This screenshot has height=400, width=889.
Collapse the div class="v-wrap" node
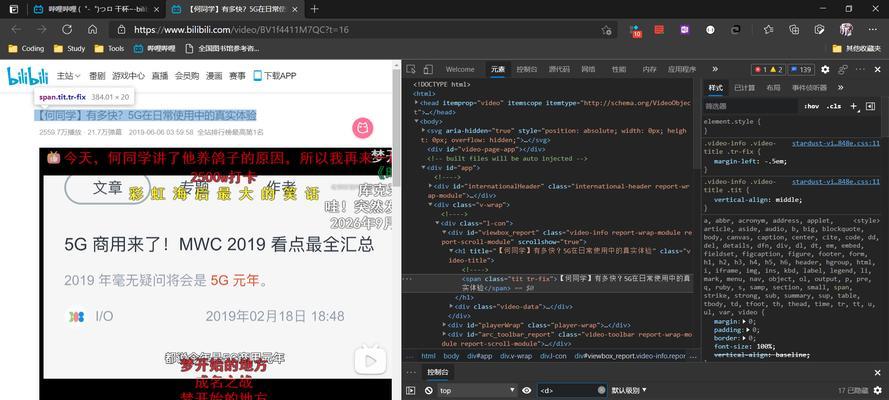430,205
